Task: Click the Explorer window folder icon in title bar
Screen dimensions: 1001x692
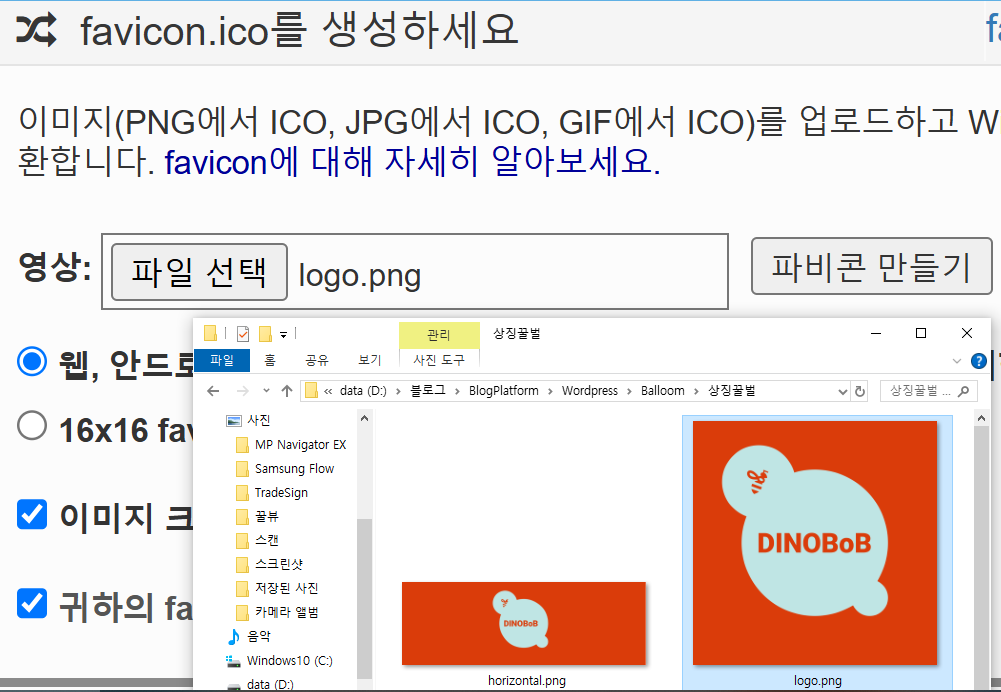Action: pyautogui.click(x=210, y=333)
